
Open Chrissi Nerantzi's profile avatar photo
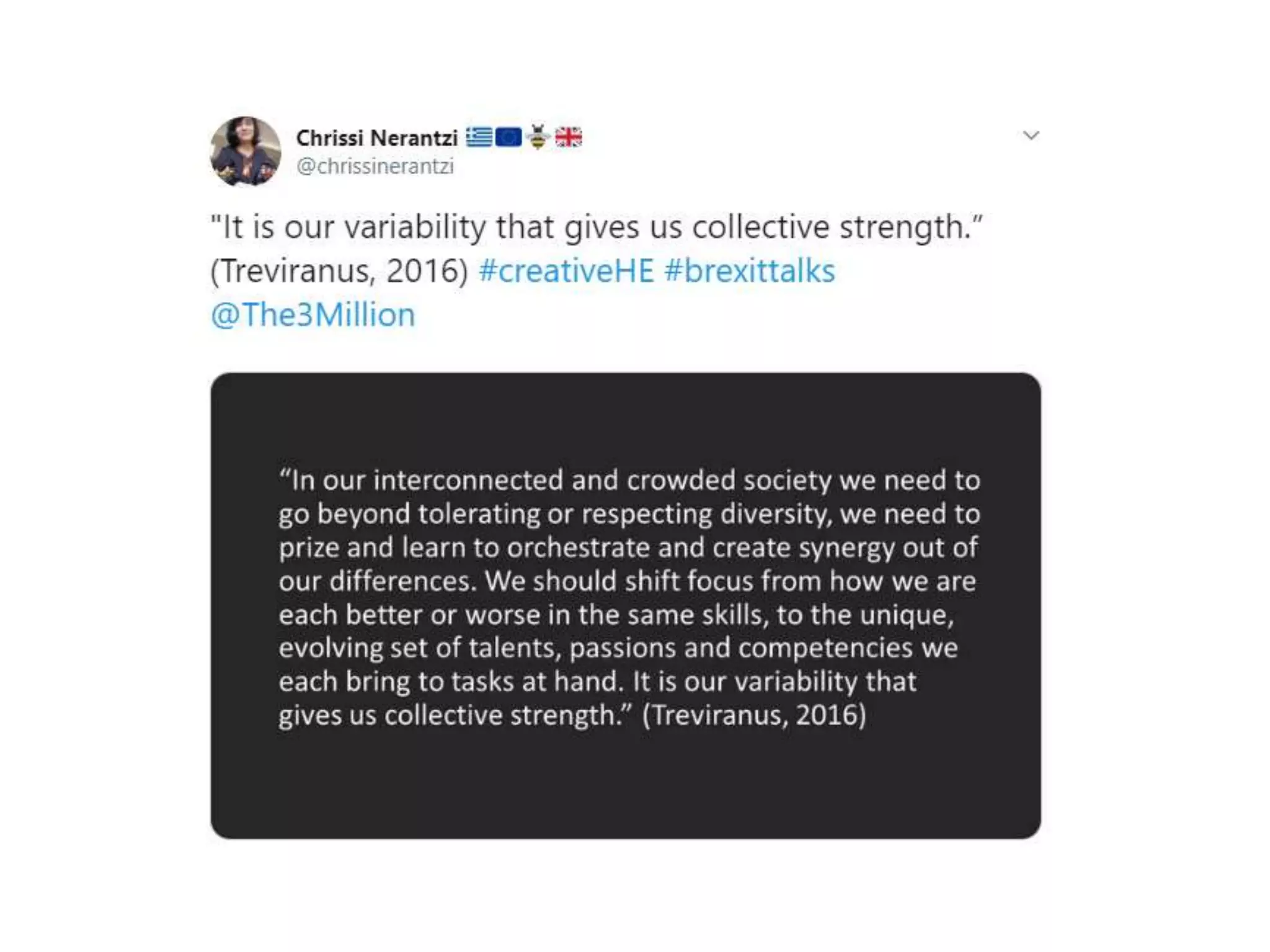point(246,151)
